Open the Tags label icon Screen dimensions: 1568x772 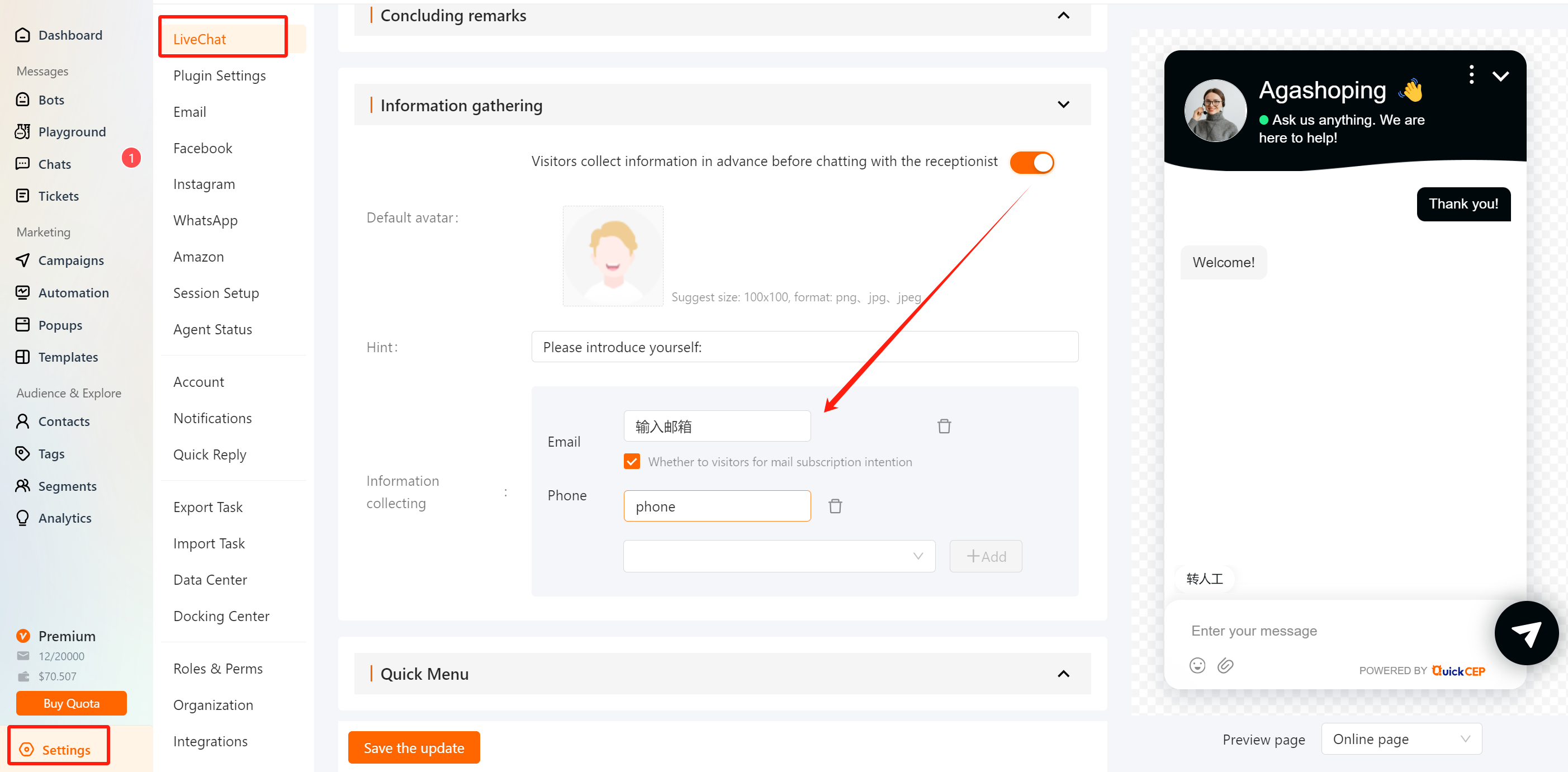(22, 453)
